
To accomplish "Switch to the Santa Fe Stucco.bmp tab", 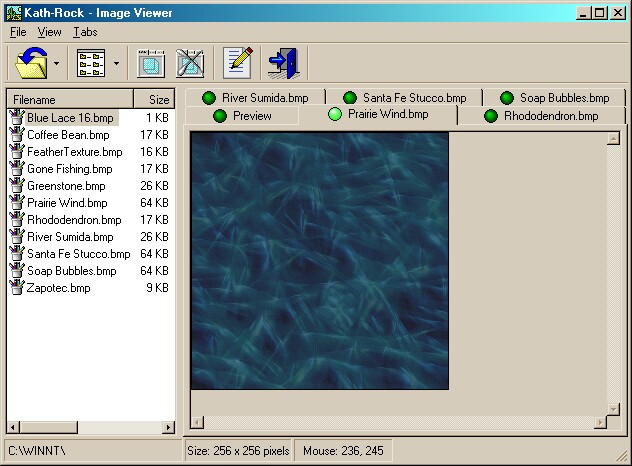I will point(405,98).
